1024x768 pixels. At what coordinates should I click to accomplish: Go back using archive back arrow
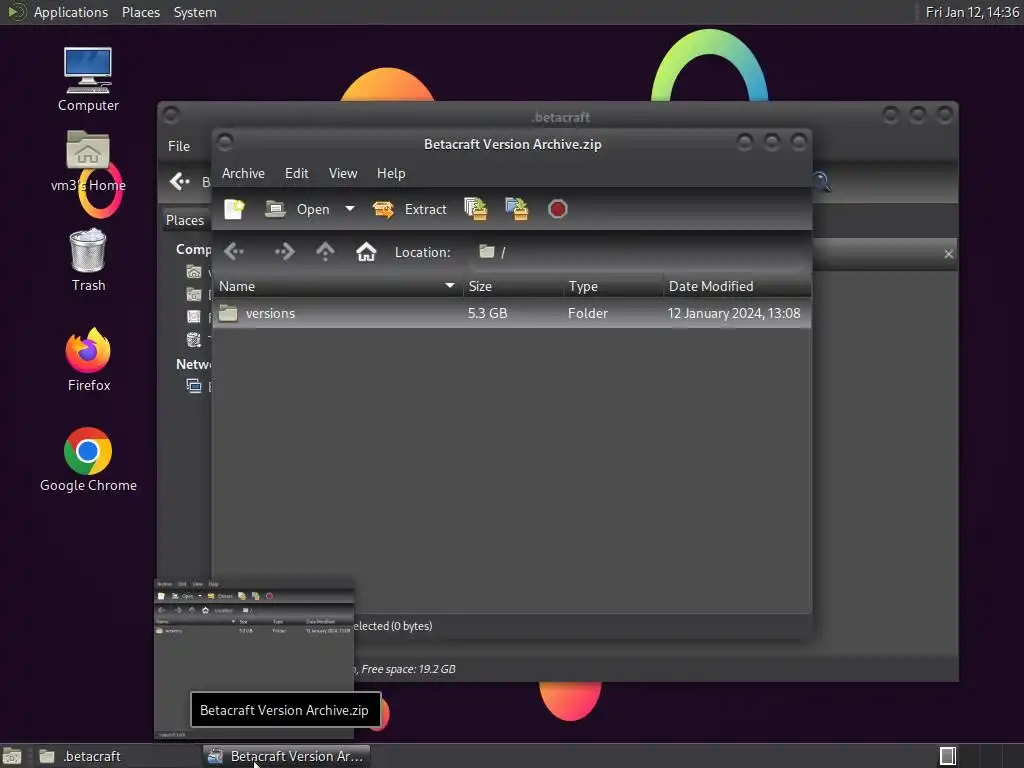(x=234, y=251)
